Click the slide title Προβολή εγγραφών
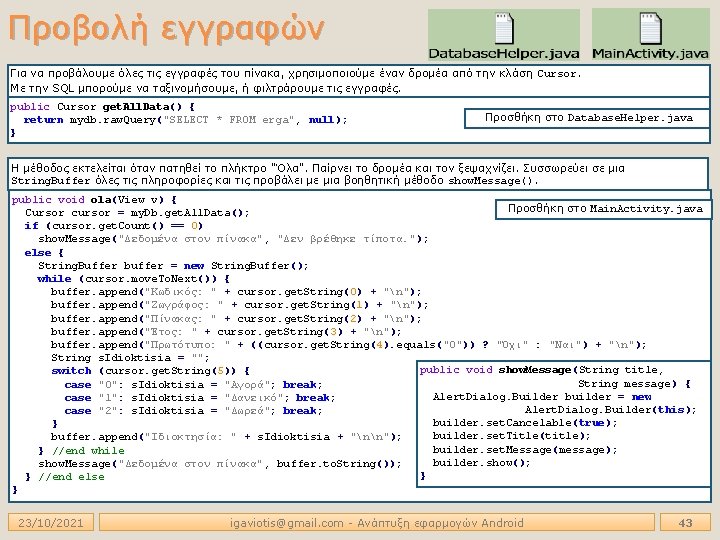The height and width of the screenshot is (540, 720). pyautogui.click(x=166, y=29)
